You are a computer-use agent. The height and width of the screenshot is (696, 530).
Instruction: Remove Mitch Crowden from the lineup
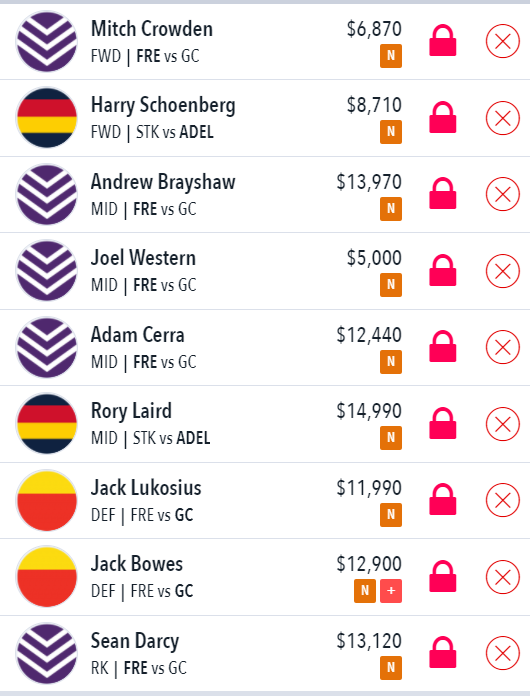(x=502, y=41)
